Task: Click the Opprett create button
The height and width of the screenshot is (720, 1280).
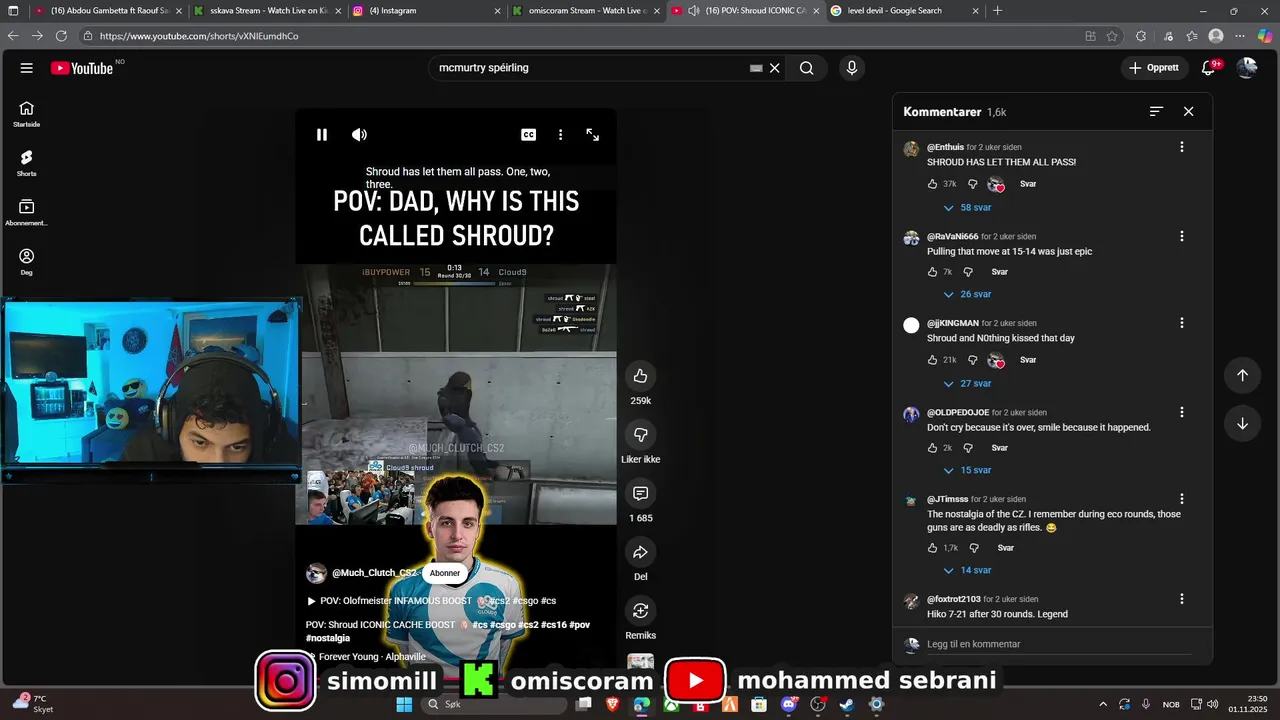Action: [1154, 68]
